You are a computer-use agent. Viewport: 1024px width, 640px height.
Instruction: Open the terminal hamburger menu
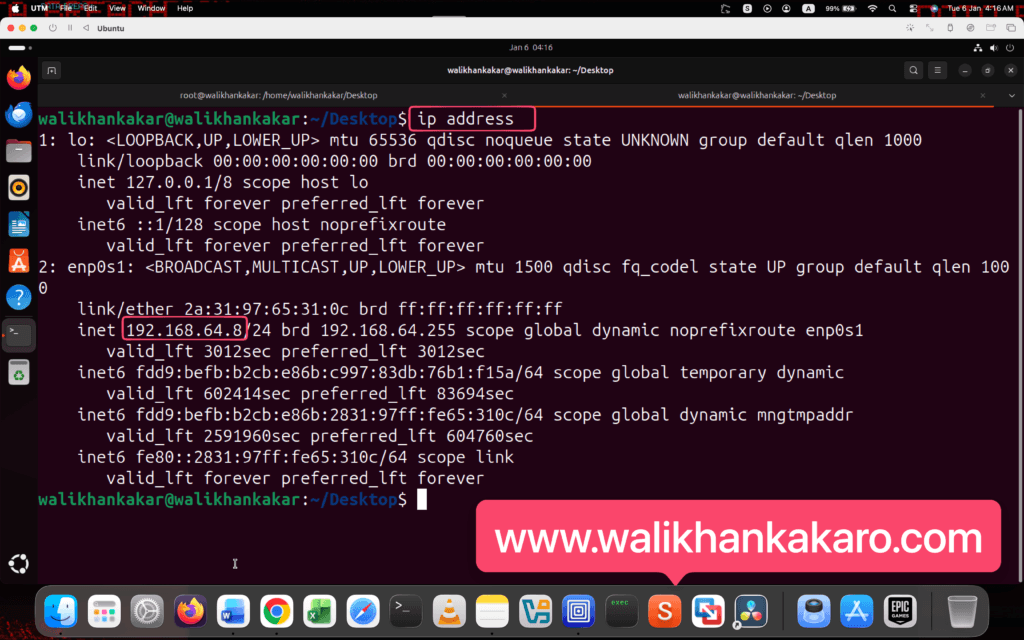tap(940, 70)
